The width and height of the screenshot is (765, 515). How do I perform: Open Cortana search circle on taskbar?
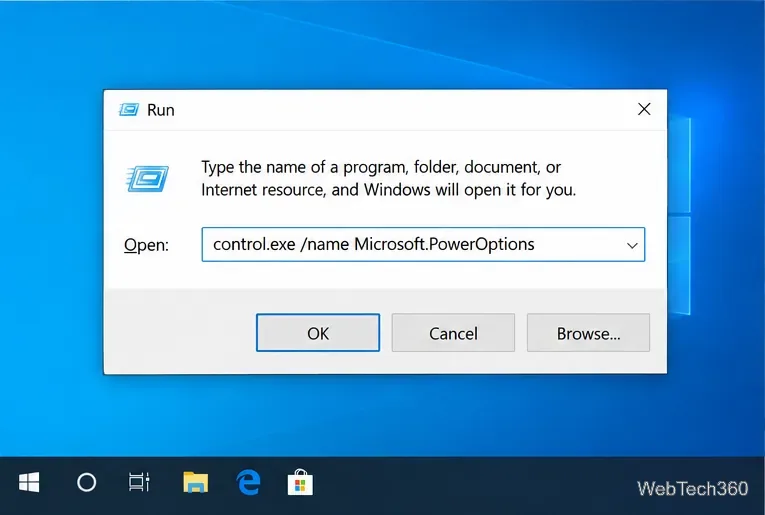[86, 483]
